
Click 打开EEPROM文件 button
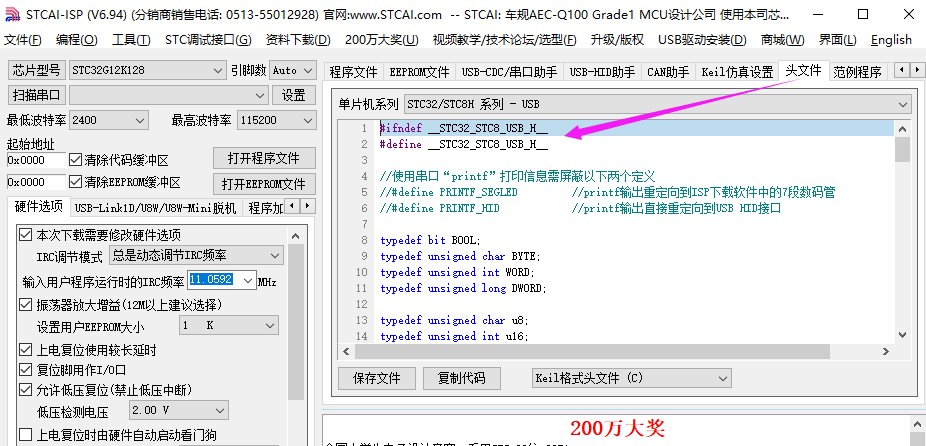point(264,184)
